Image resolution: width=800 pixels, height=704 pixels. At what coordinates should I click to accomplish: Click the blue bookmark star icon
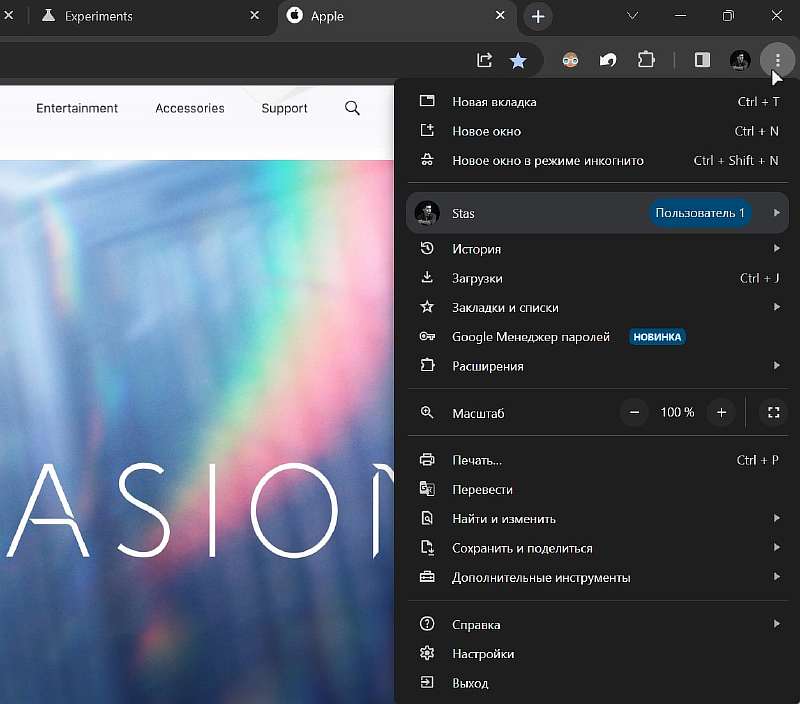(x=518, y=60)
